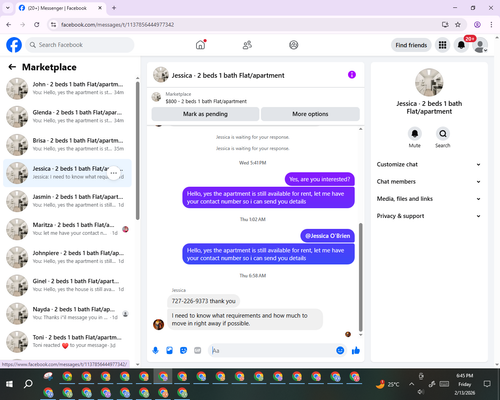Viewport: 500px width, 400px height.
Task: Click the '727-226-9373 thank you' message
Action: click(203, 301)
